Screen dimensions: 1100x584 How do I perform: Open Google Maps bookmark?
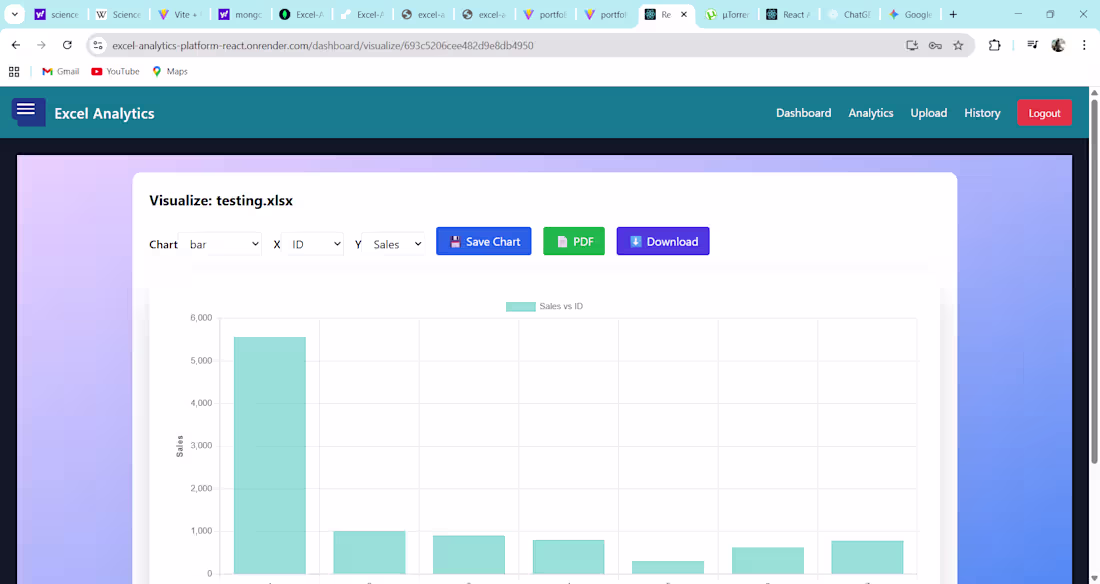(x=170, y=71)
